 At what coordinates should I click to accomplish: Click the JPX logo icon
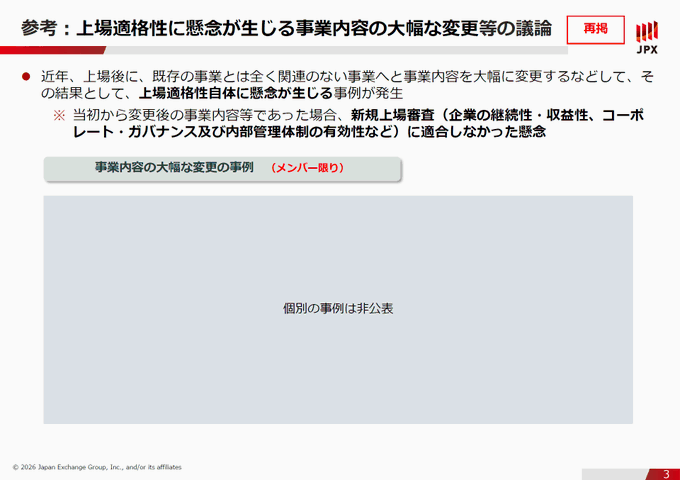click(x=647, y=37)
